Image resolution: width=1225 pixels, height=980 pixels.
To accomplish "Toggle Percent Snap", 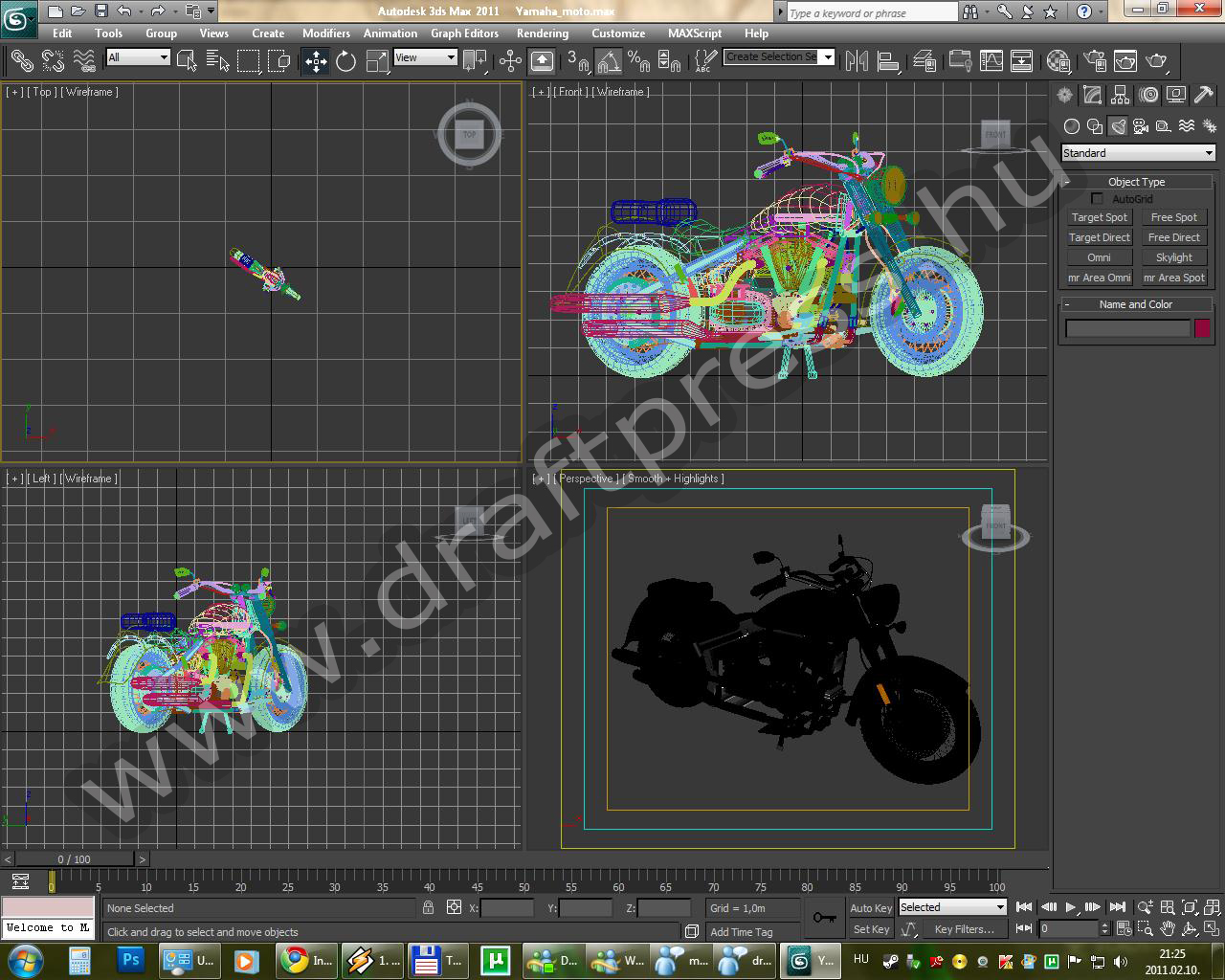I will tap(639, 61).
